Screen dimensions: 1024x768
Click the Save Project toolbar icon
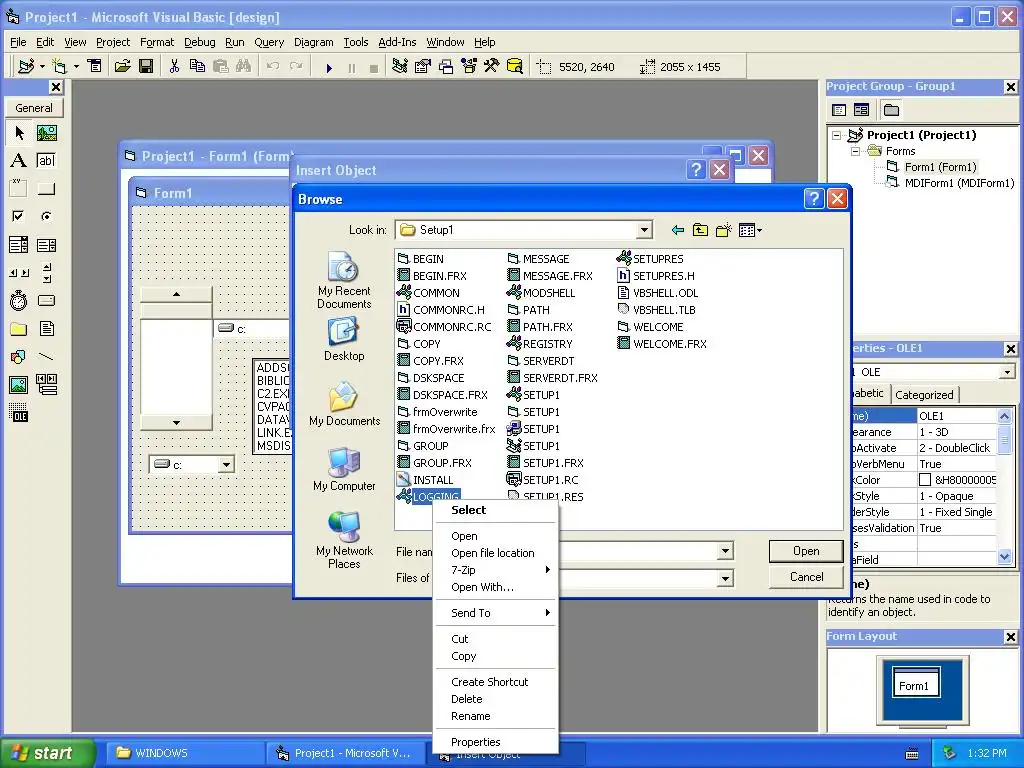click(x=146, y=67)
